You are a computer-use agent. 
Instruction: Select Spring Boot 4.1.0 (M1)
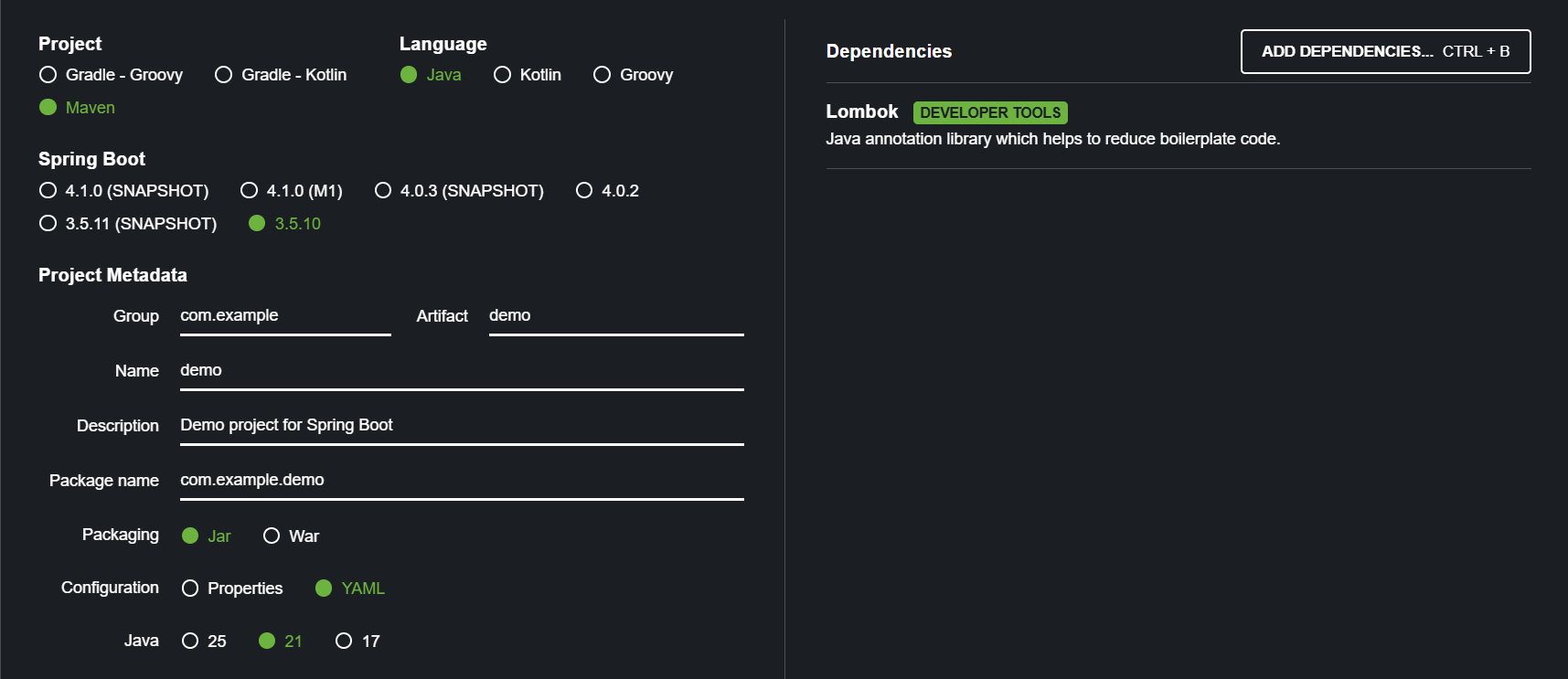(292, 191)
